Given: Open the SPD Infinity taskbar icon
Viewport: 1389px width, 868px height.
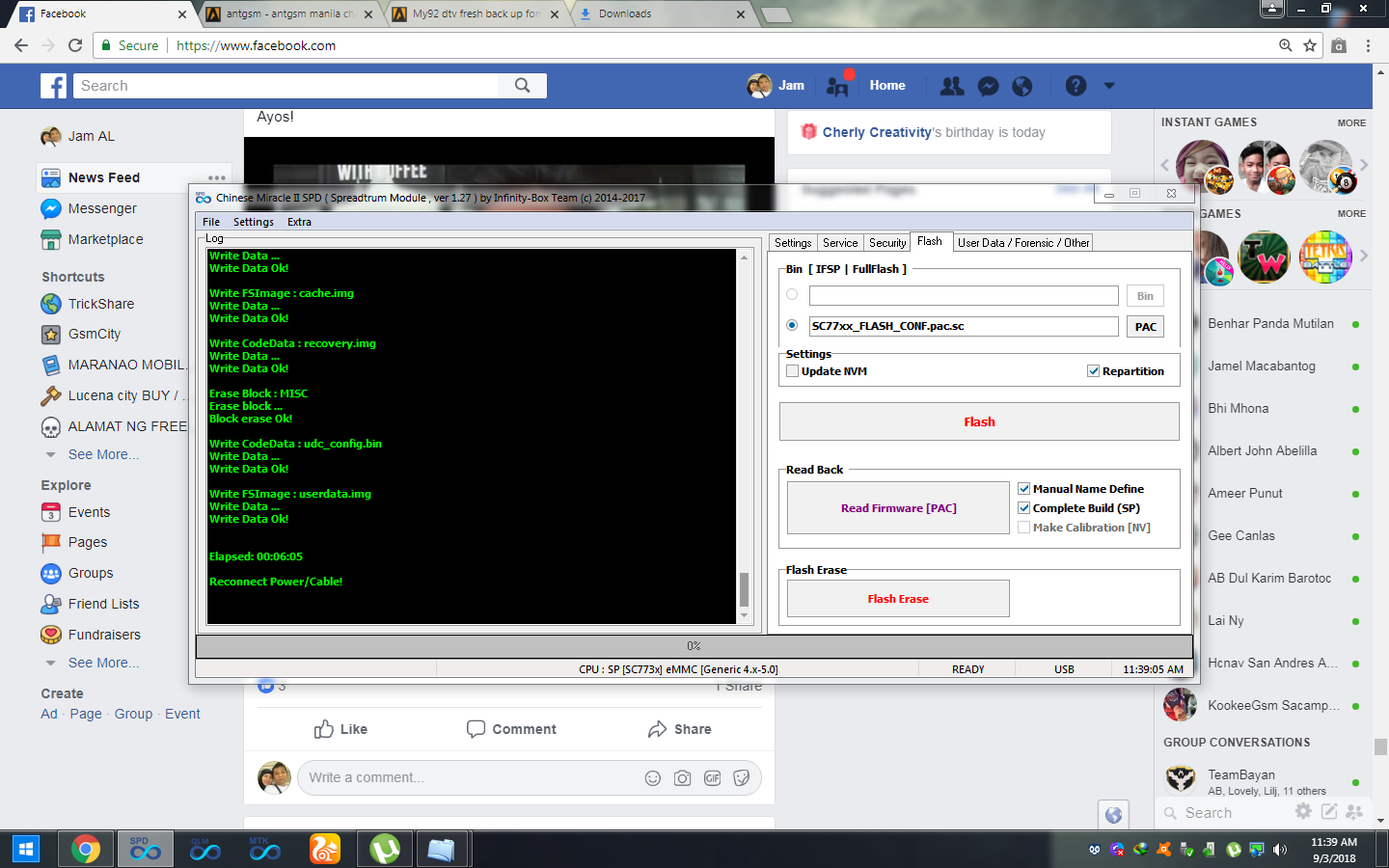Looking at the screenshot, I should pyautogui.click(x=146, y=850).
